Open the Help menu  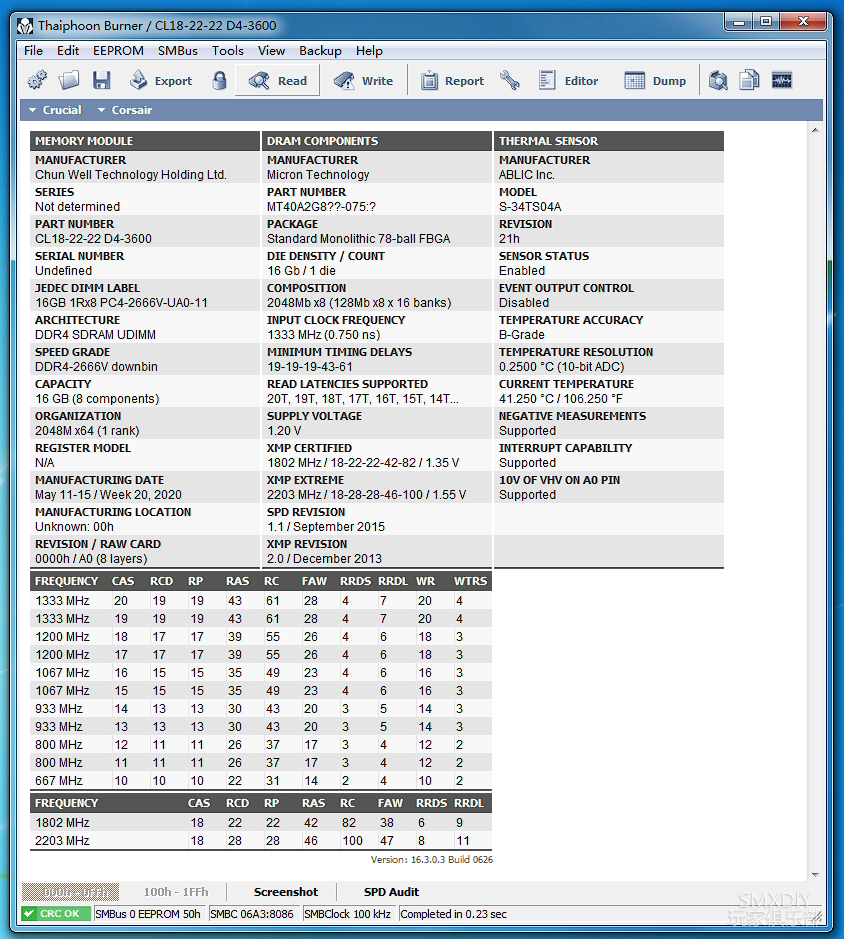(x=369, y=51)
